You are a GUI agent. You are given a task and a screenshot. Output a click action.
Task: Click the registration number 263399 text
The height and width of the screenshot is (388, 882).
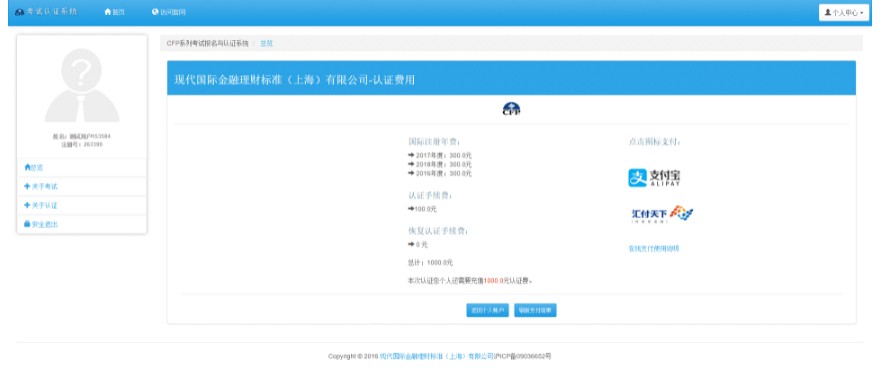[82, 145]
